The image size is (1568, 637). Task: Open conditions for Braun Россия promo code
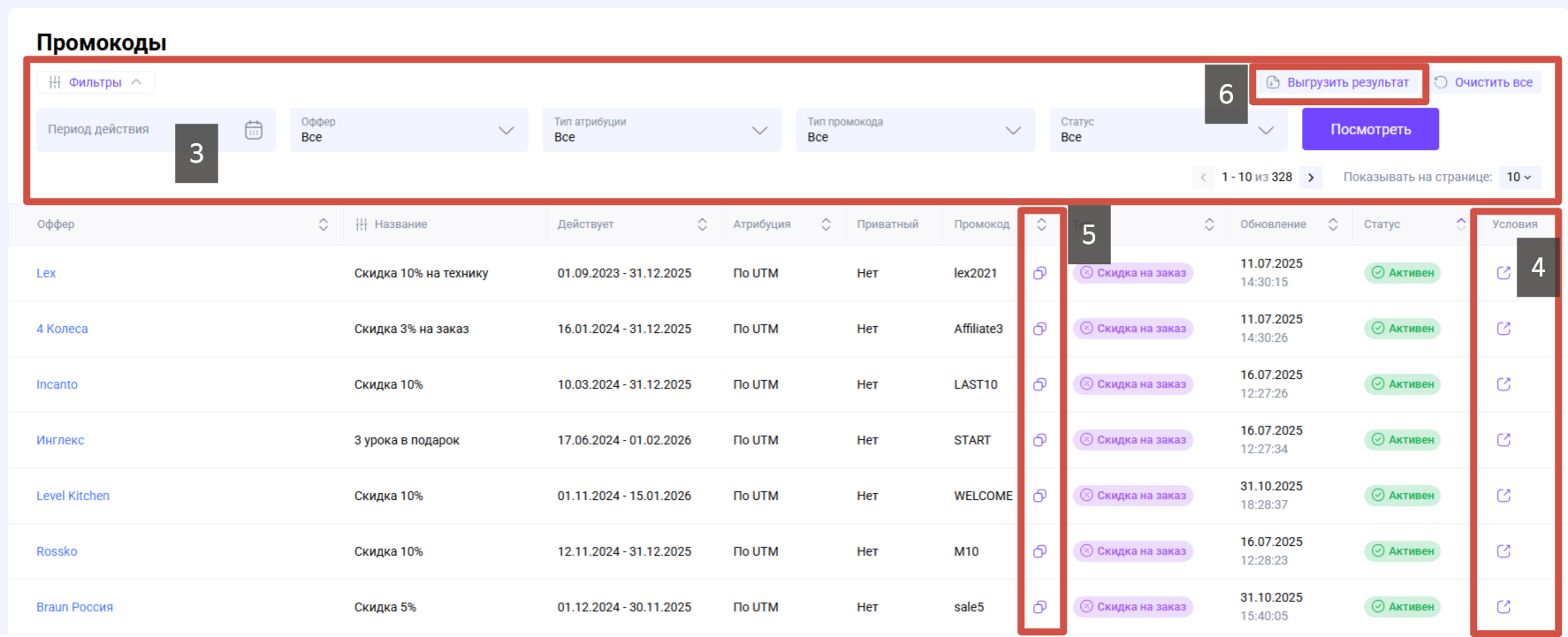point(1503,607)
